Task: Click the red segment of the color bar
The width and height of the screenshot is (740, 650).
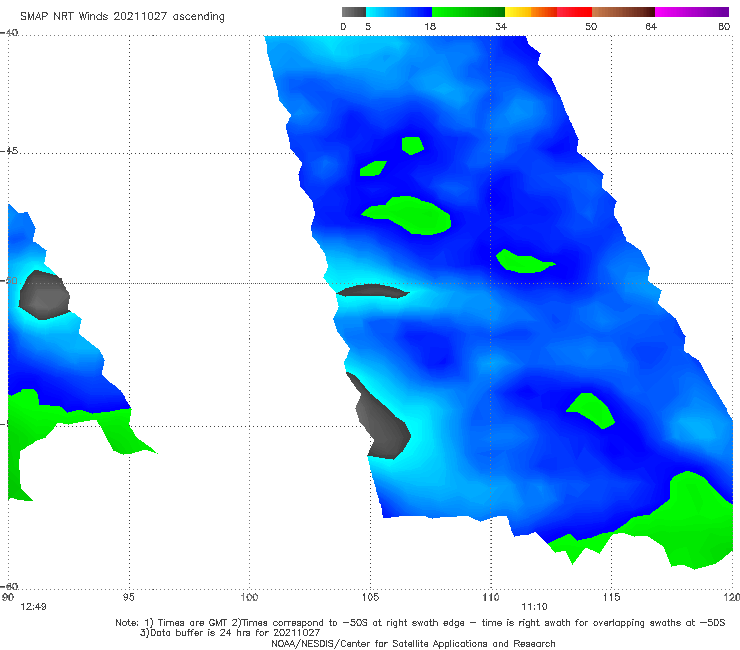Action: point(574,12)
